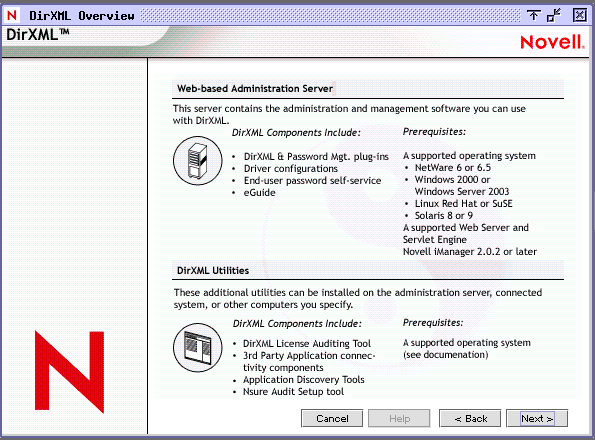
Task: Click 'DirXML License Auditing Tool' item
Action: pyautogui.click(x=307, y=344)
